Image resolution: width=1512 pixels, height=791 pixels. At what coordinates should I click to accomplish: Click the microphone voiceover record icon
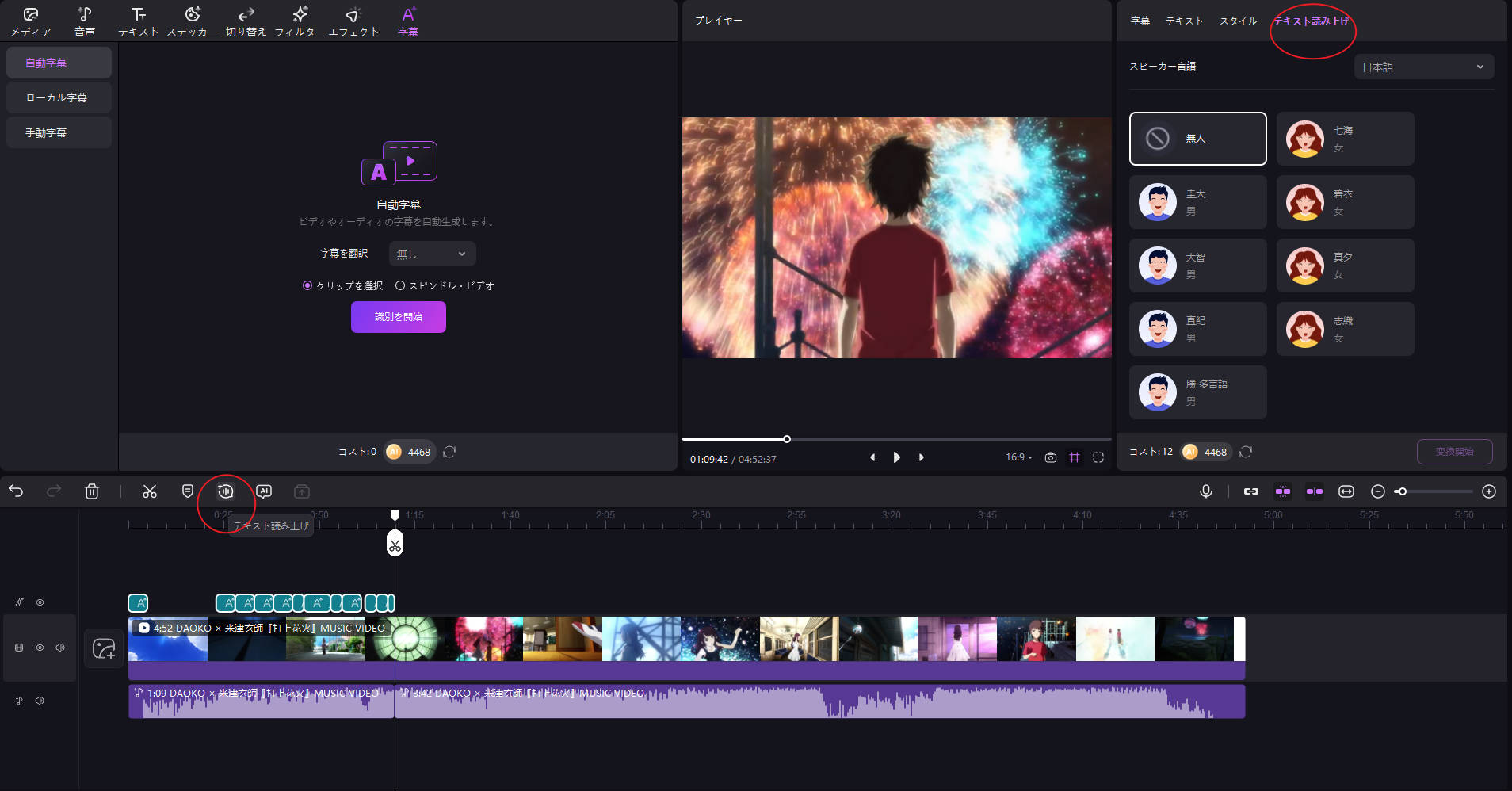(1206, 491)
